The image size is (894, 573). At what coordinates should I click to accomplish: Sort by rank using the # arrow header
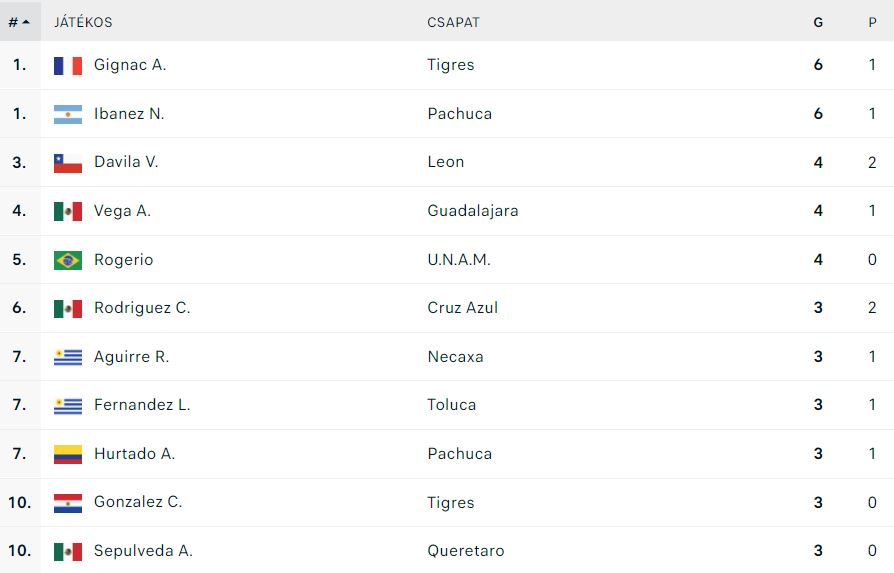[19, 22]
